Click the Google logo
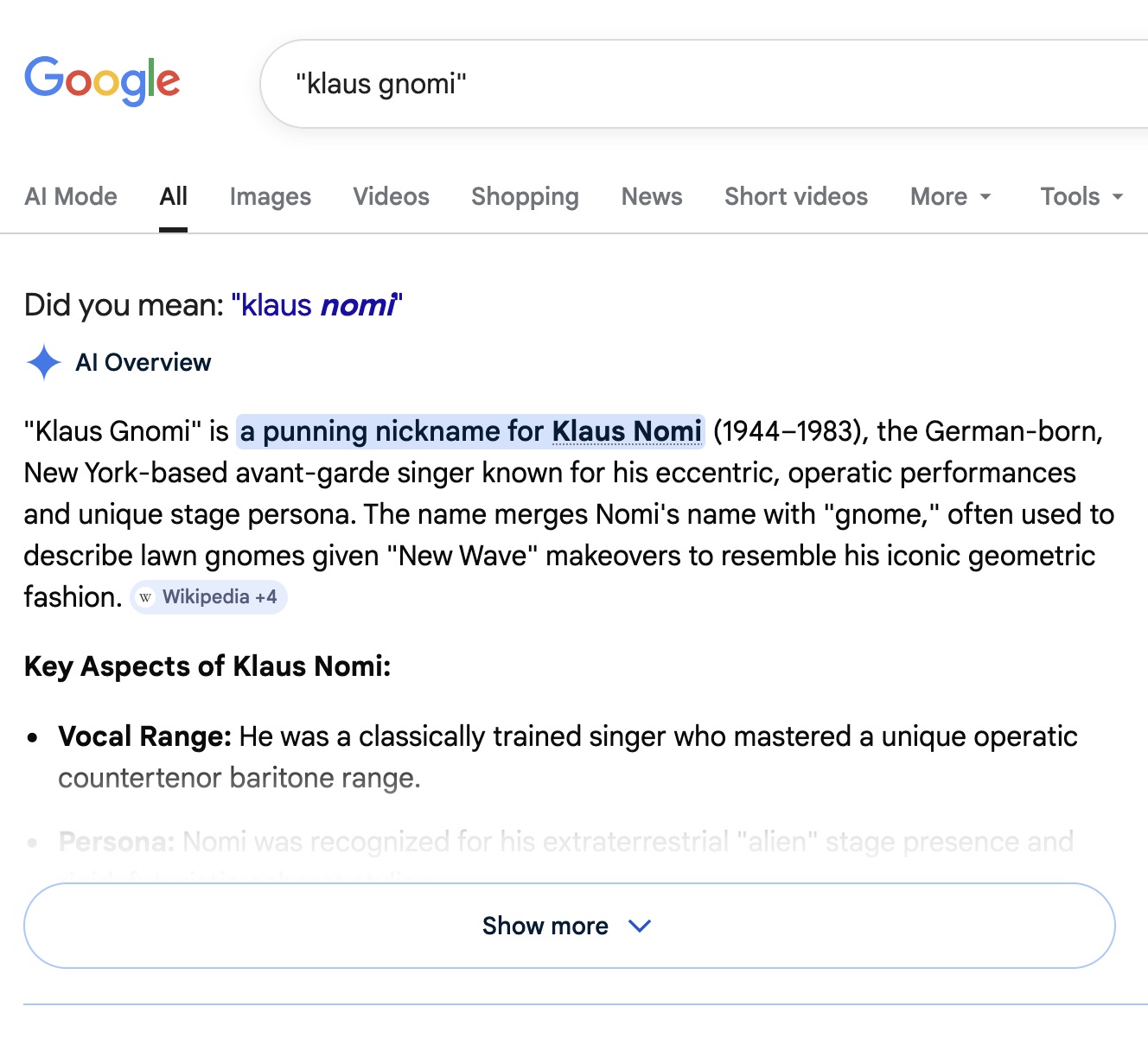This screenshot has height=1051, width=1148. click(102, 81)
